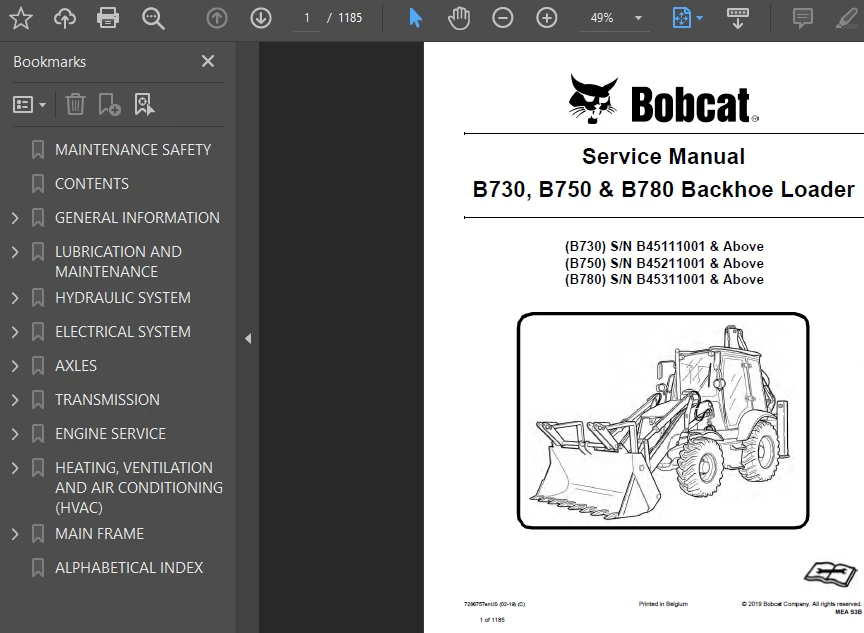Screen dimensions: 864x633
Task: Open the bookmark options menu
Action: click(x=26, y=103)
